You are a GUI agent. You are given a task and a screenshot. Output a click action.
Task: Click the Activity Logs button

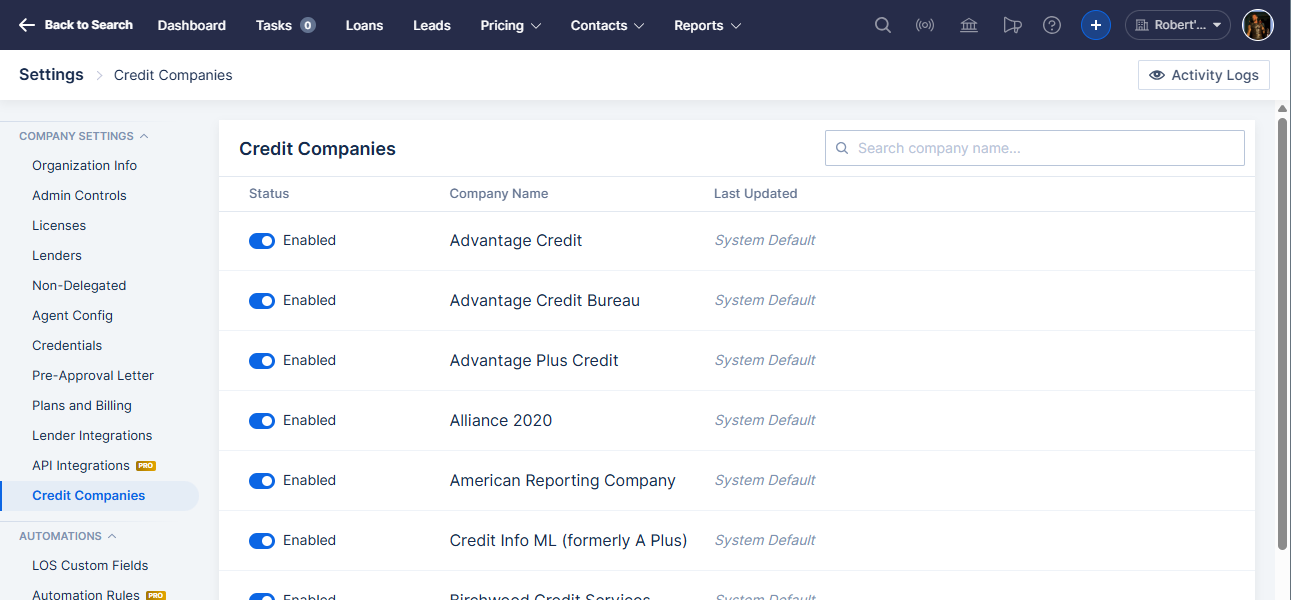click(1204, 75)
